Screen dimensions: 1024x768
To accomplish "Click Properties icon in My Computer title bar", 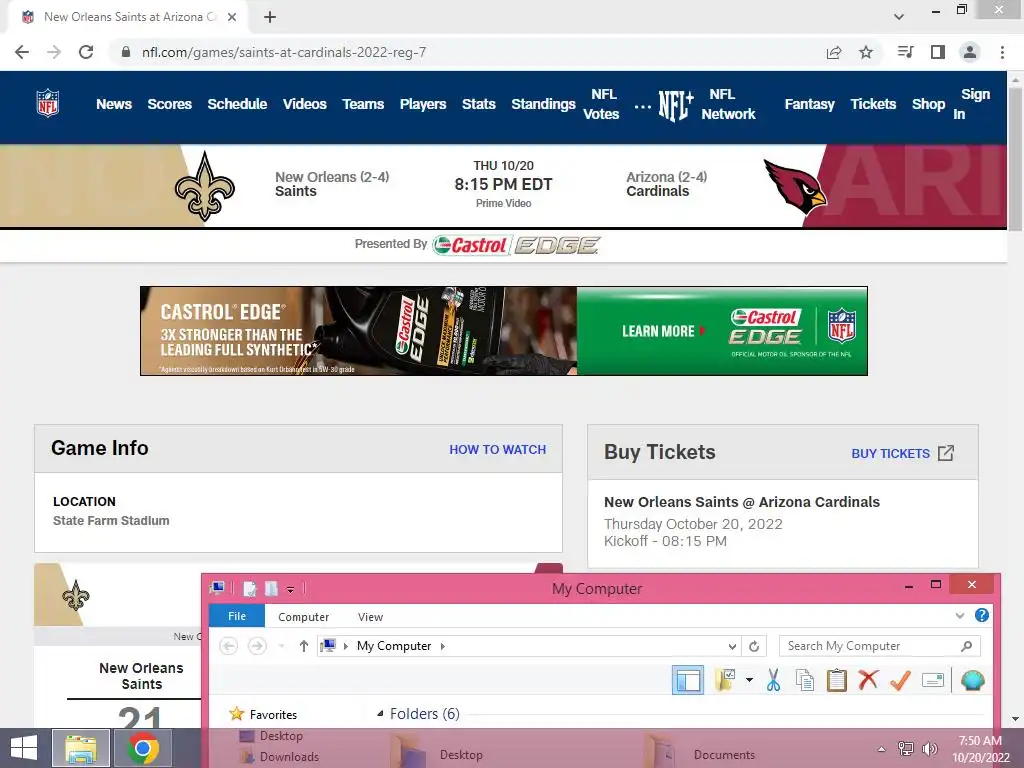I will click(x=249, y=588).
